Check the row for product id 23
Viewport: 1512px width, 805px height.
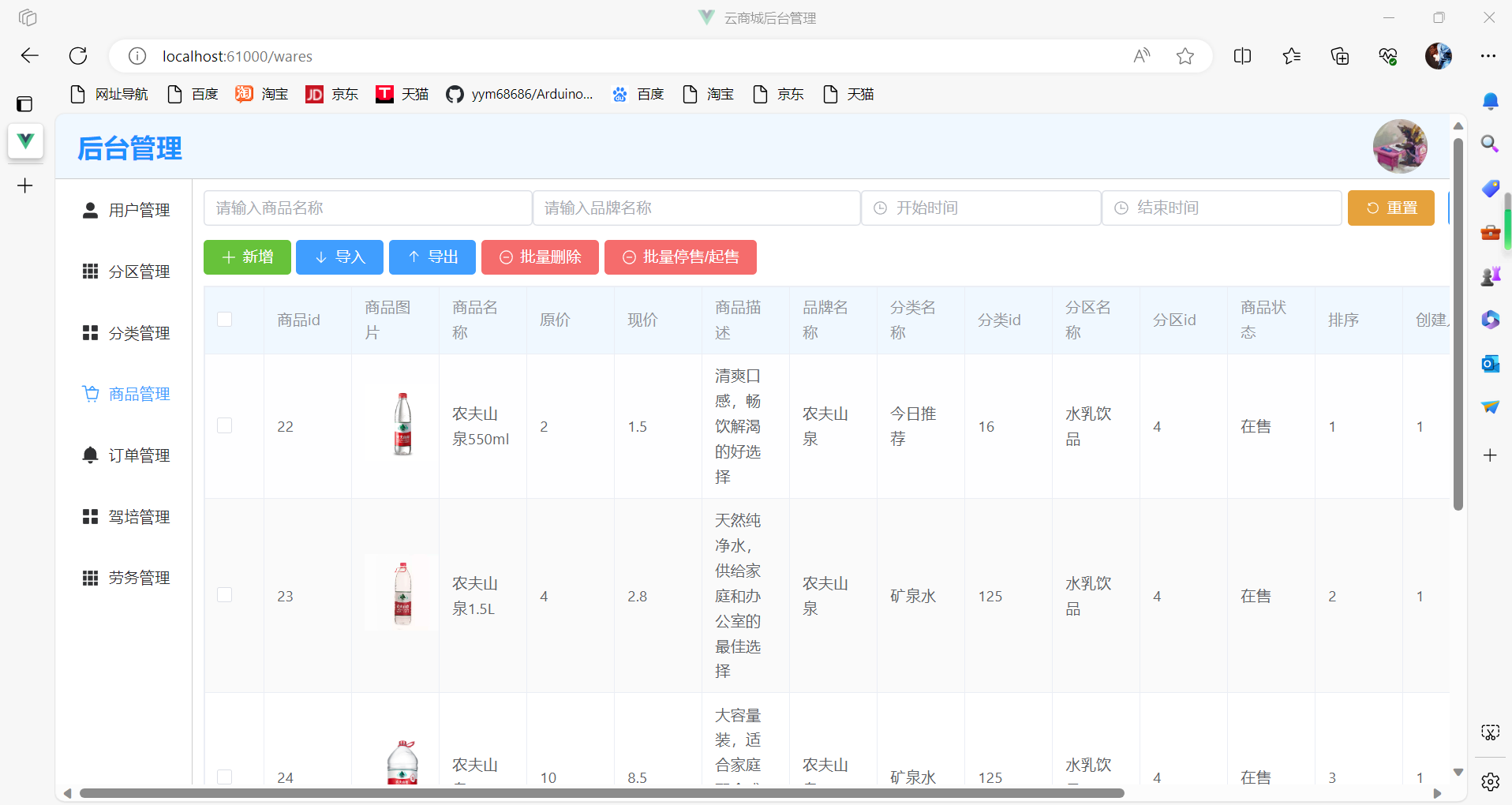point(224,596)
